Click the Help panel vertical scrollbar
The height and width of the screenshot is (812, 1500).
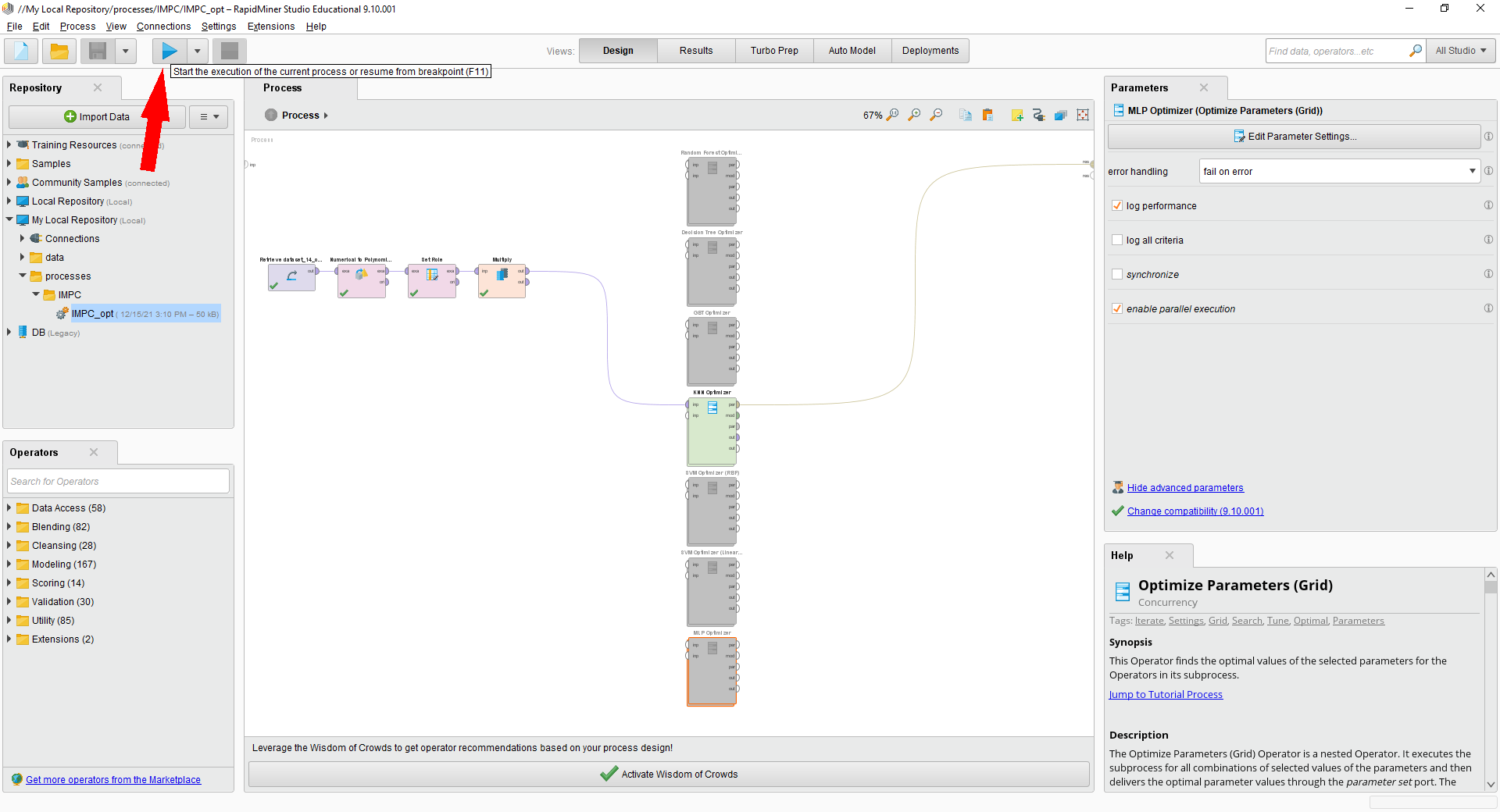coord(1491,679)
